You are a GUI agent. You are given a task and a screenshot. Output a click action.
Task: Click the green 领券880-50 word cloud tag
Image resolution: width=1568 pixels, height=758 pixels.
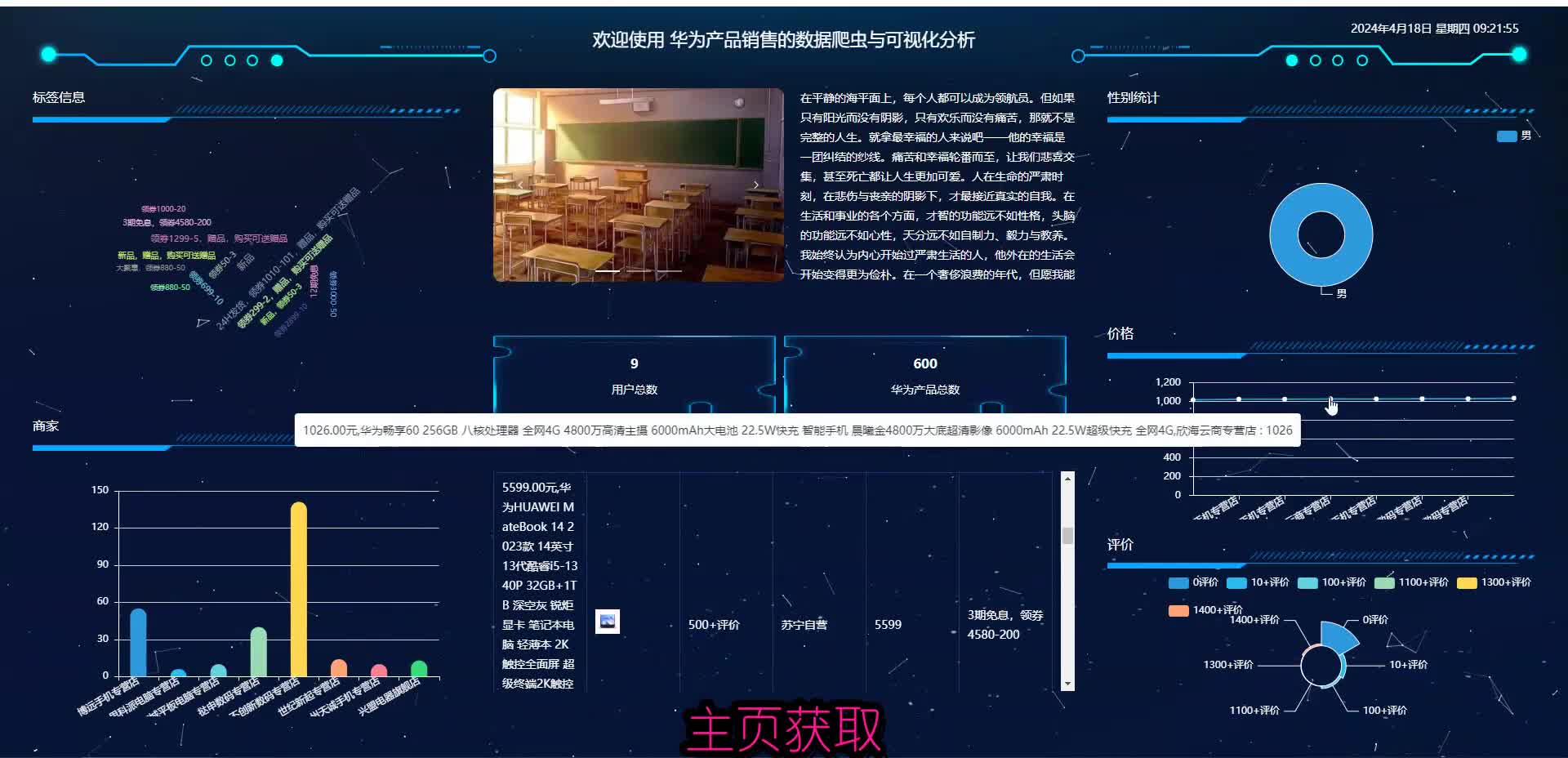pyautogui.click(x=170, y=288)
